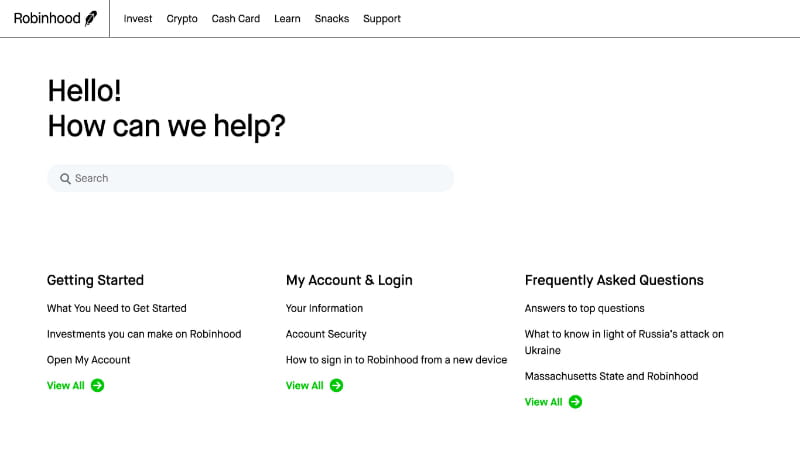The image size is (800, 449).
Task: Click the Getting Started section heading
Action: click(x=95, y=280)
